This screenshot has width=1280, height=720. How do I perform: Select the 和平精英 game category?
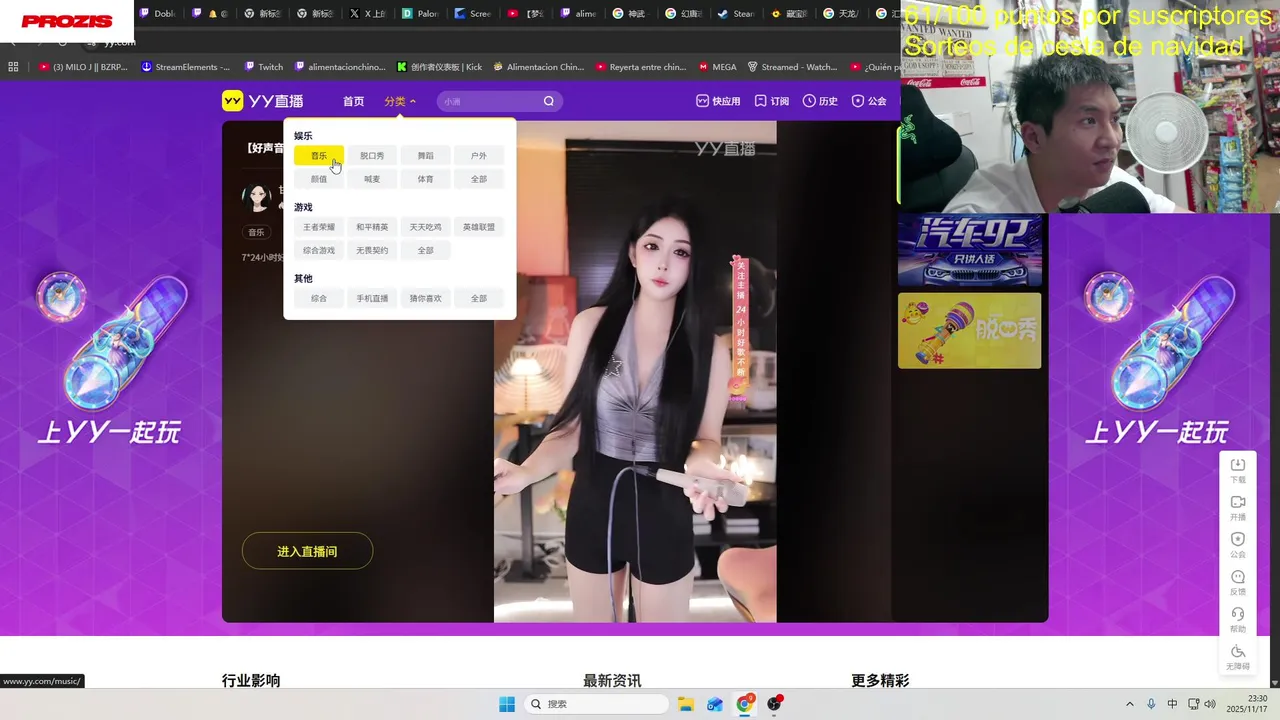pyautogui.click(x=372, y=227)
